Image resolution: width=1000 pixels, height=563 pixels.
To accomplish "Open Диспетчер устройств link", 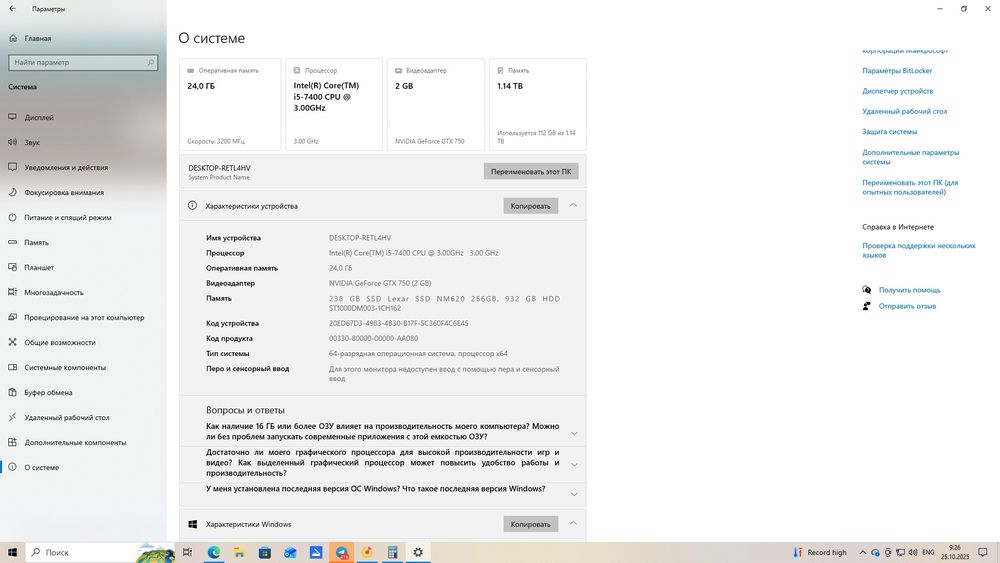I will [897, 91].
